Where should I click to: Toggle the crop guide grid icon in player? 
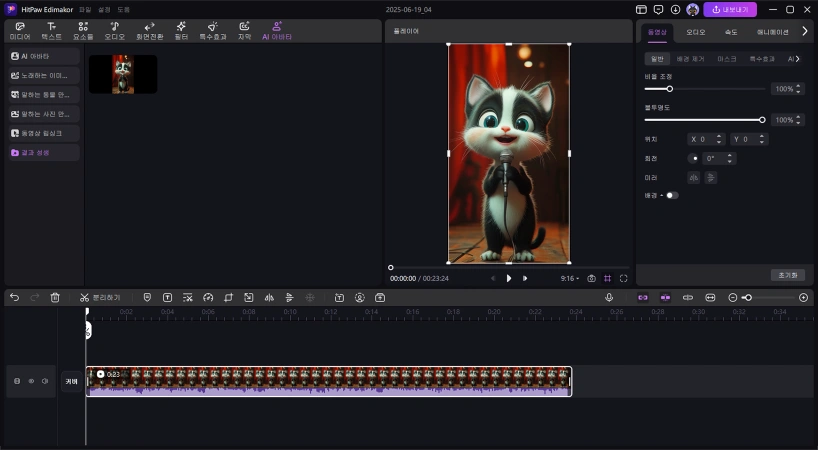point(607,278)
